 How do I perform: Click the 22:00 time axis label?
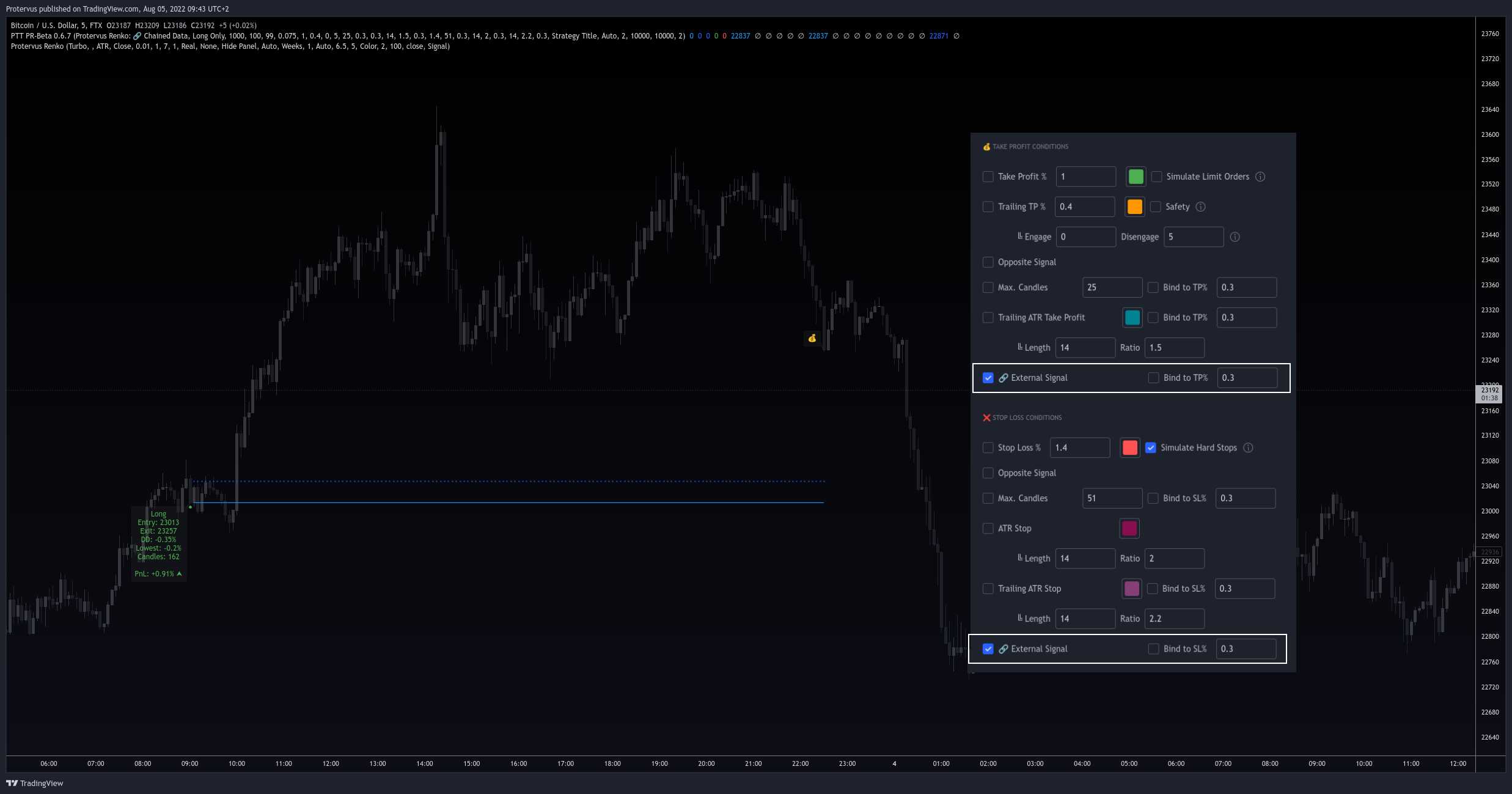(x=800, y=763)
